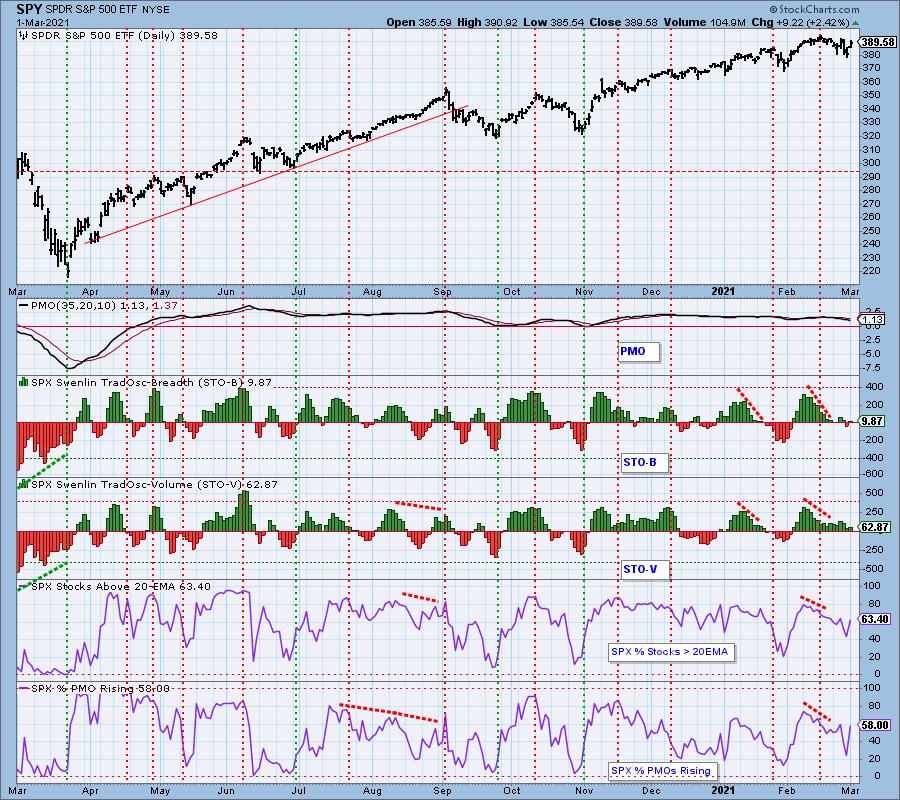The width and height of the screenshot is (900, 800).
Task: Click the SPX Stocks Above 20-EMA legend
Action: [x=115, y=587]
